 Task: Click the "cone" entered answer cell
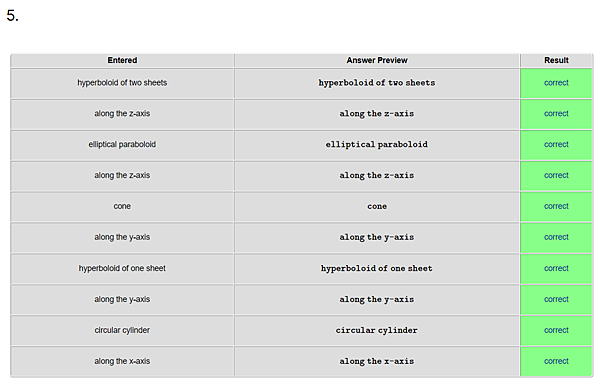click(x=122, y=207)
